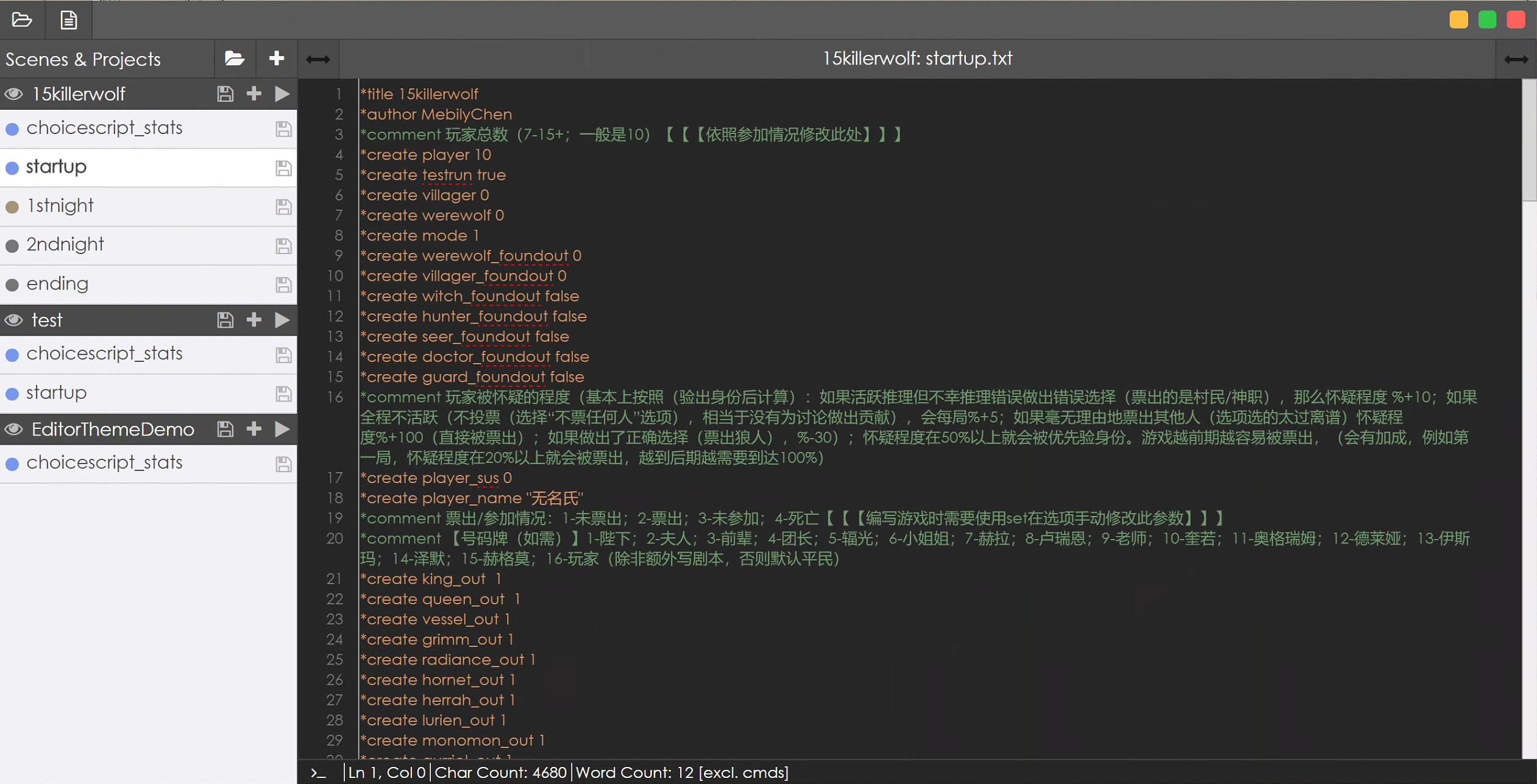The image size is (1537, 784).
Task: Select startup scene under 15killerwolf
Action: click(x=148, y=168)
